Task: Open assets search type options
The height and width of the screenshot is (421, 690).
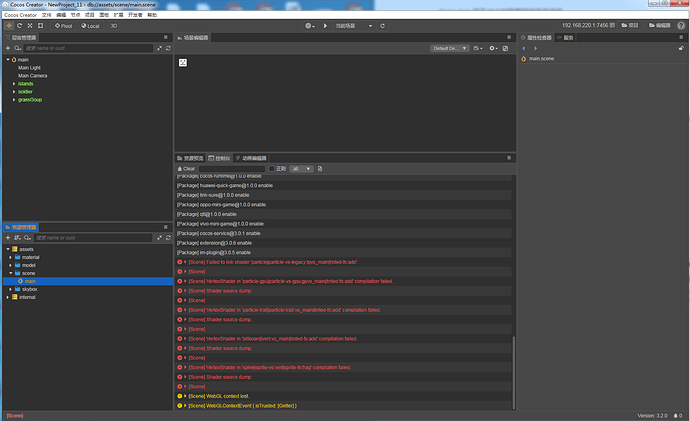Action: click(x=27, y=238)
